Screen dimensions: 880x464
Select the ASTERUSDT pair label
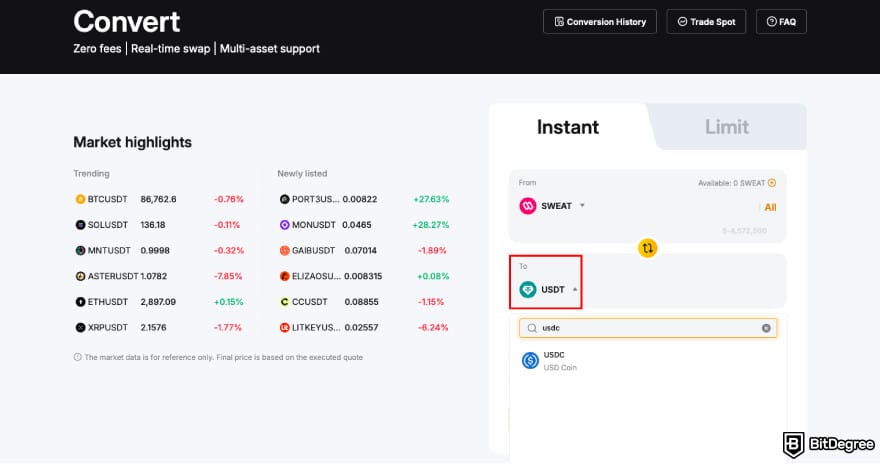point(113,276)
